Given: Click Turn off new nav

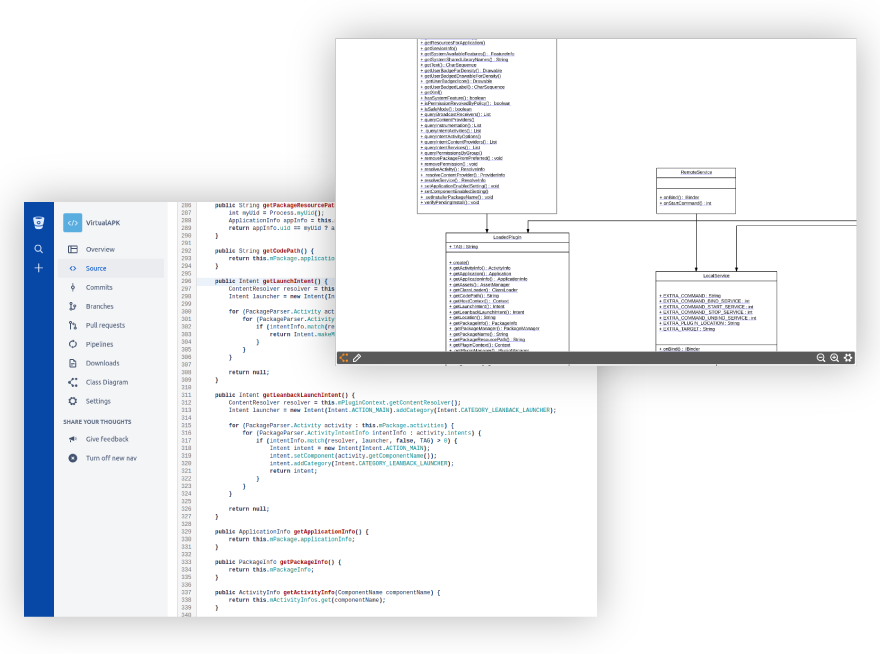Looking at the screenshot, I should 111,458.
